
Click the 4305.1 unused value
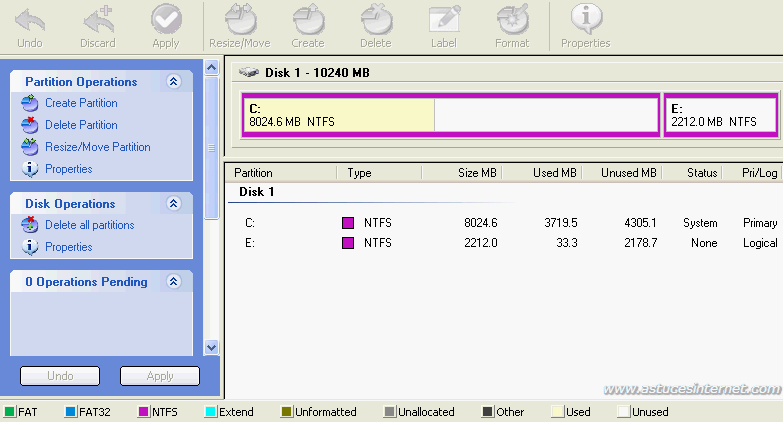640,223
